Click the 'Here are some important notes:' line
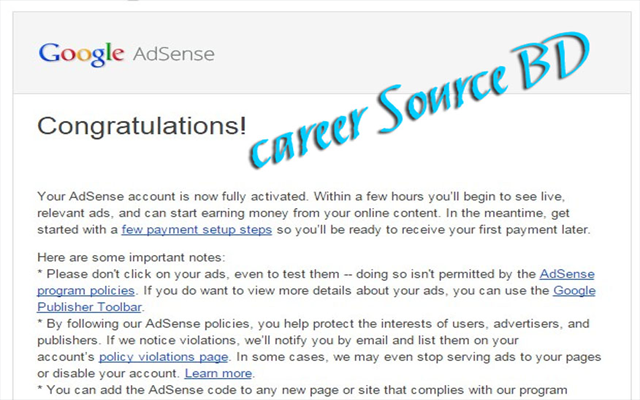This screenshot has width=640, height=400. [x=131, y=258]
